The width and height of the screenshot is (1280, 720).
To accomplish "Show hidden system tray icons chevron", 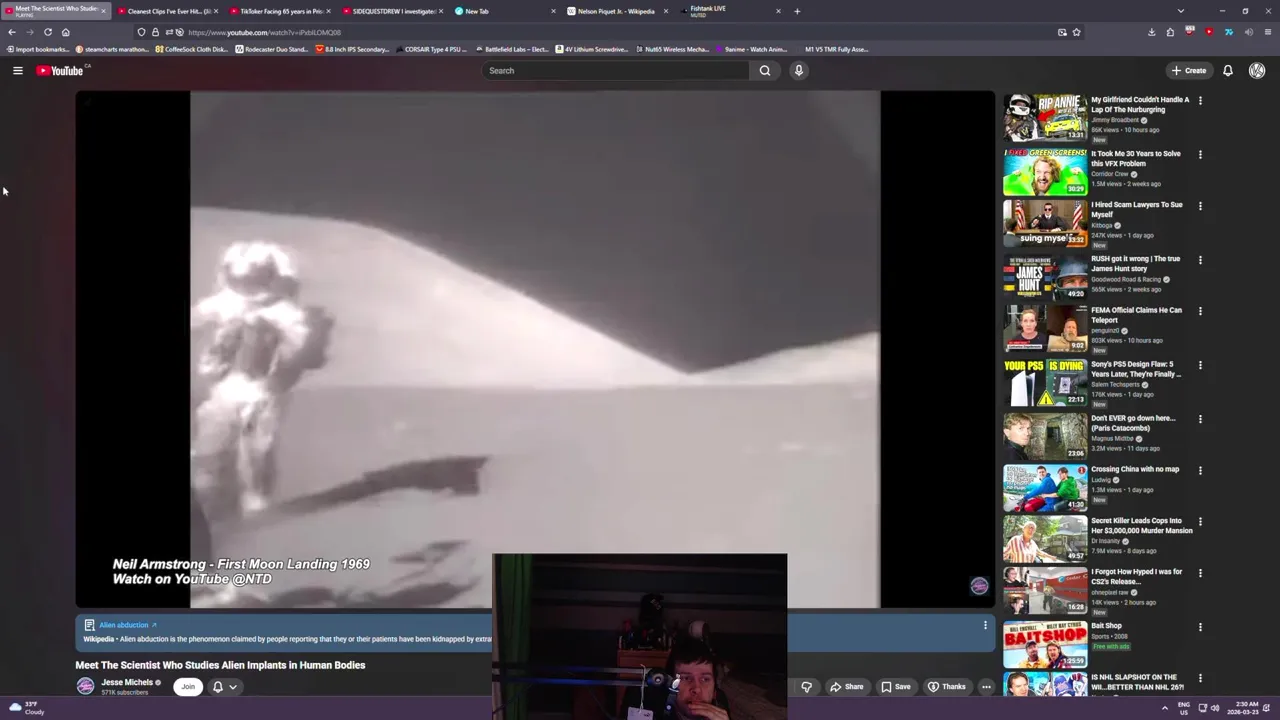I will tap(1164, 708).
